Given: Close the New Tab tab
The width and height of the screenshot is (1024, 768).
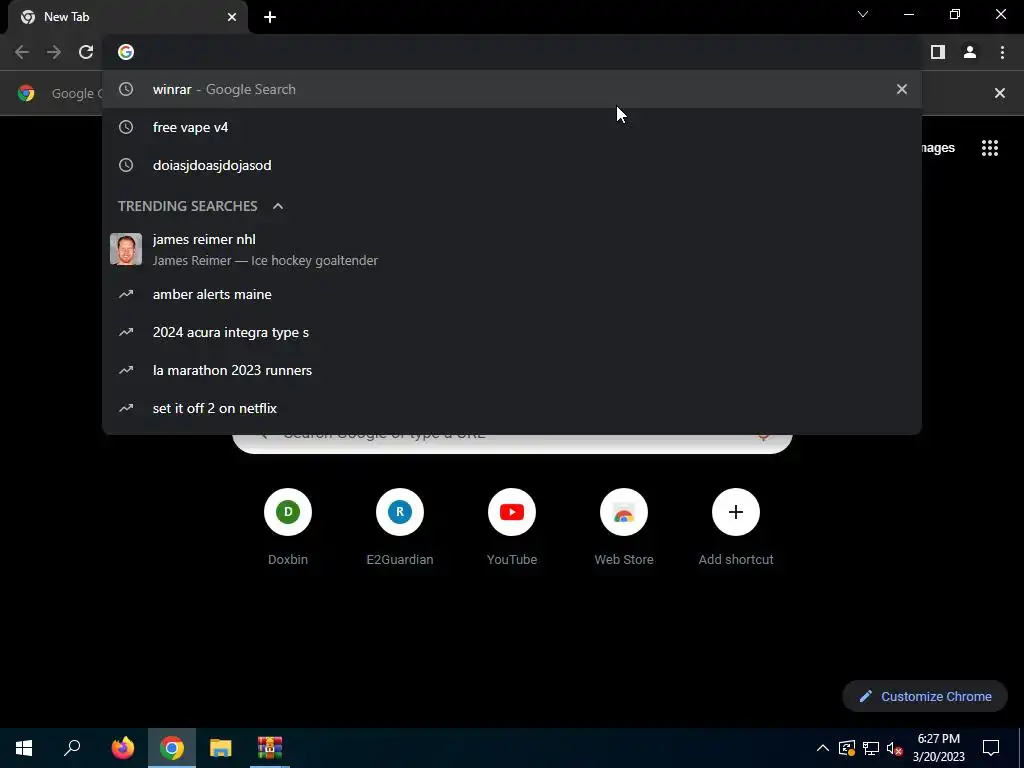Looking at the screenshot, I should click(232, 17).
